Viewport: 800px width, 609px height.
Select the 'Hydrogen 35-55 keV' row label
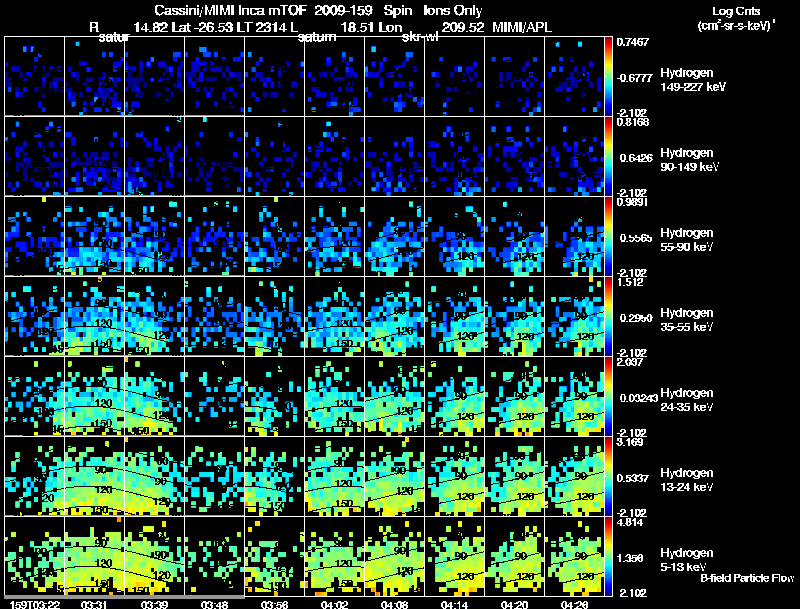687,320
